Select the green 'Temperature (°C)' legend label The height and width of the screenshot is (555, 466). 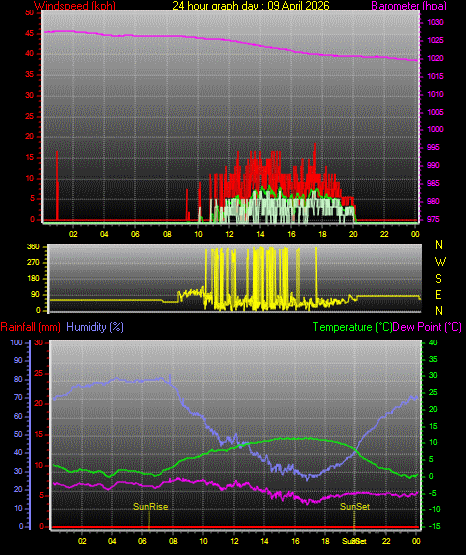[x=352, y=327]
